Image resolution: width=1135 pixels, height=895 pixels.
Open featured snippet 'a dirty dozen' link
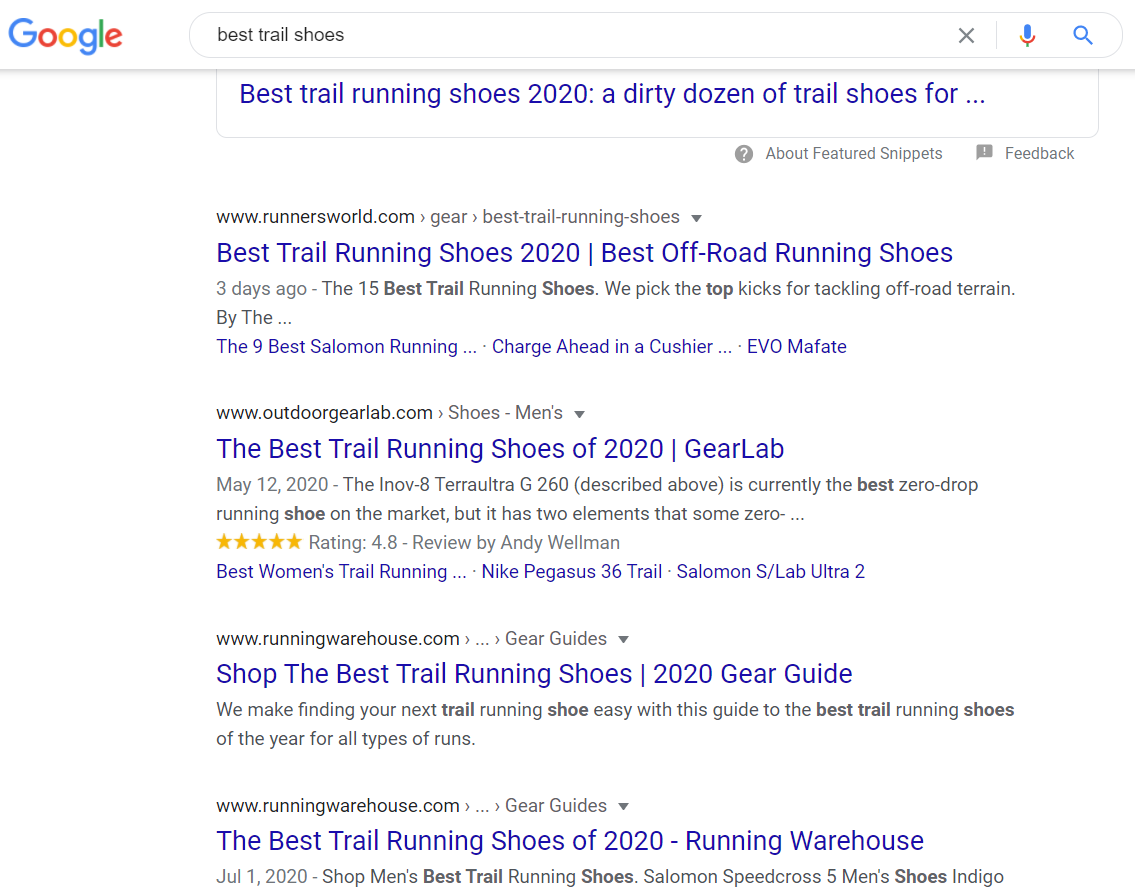[612, 94]
